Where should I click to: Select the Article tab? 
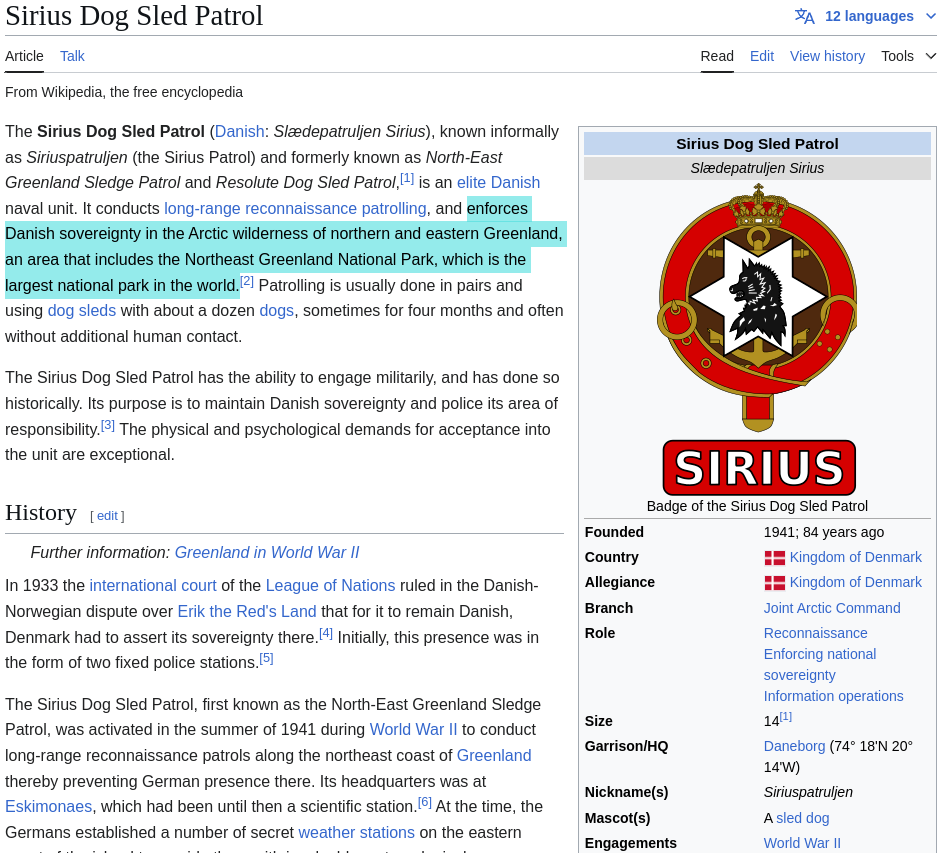[x=24, y=56]
